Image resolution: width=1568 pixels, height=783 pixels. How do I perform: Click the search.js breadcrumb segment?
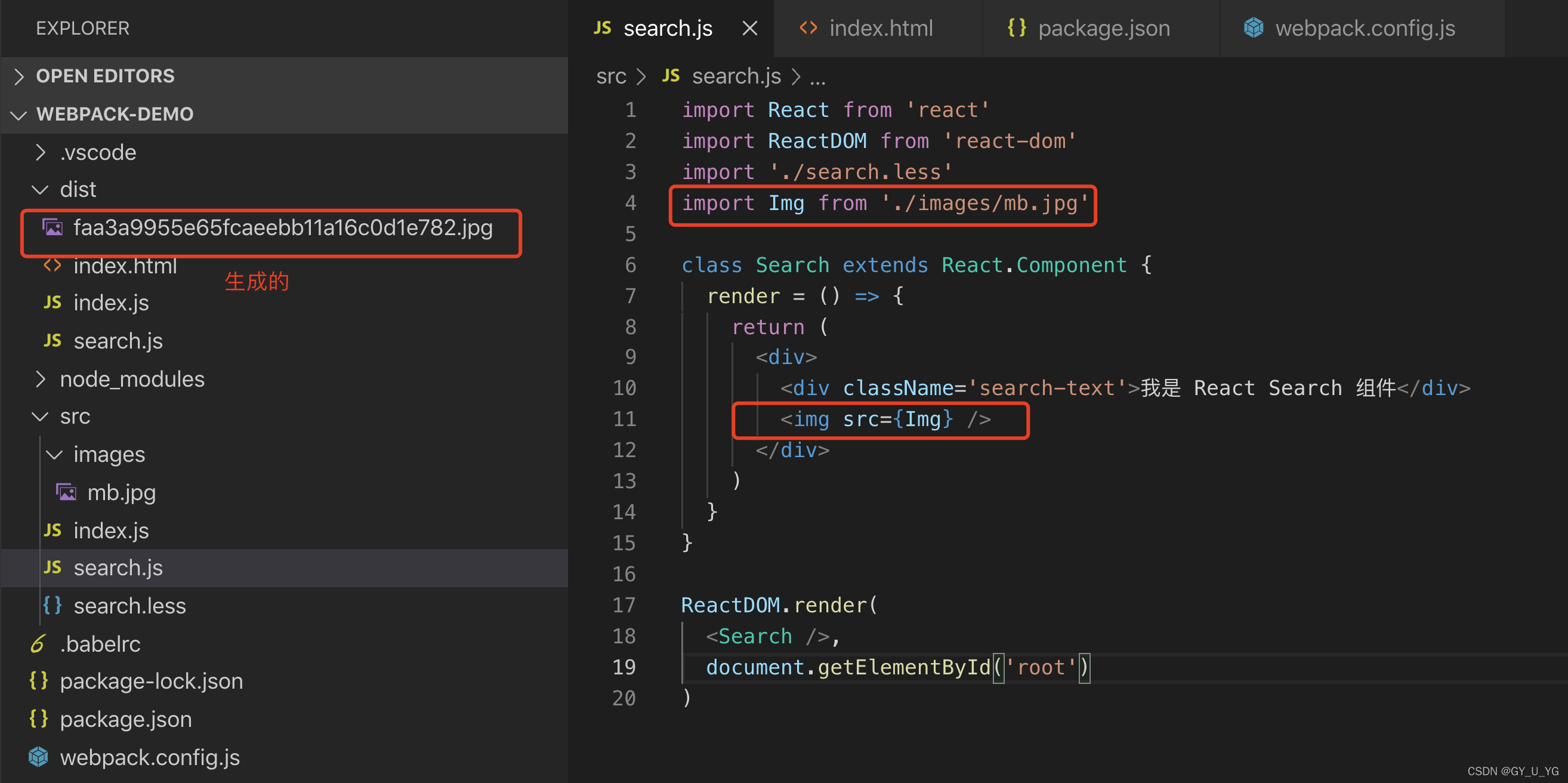tap(736, 76)
